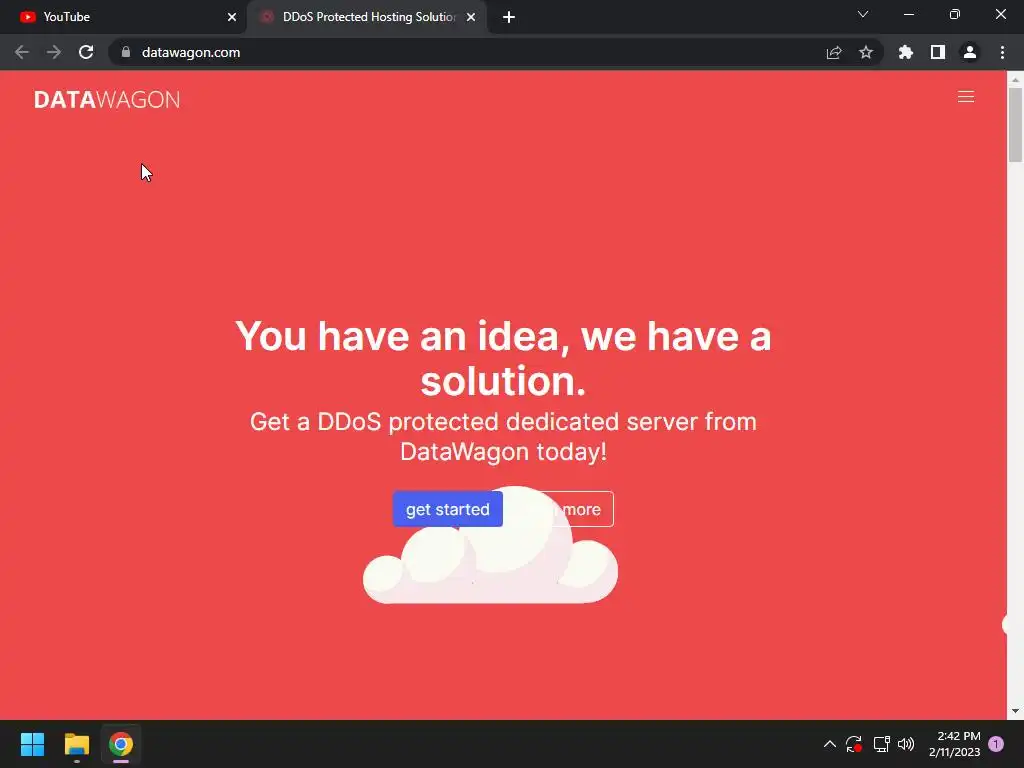
Task: Reload the current page
Action: (x=86, y=52)
